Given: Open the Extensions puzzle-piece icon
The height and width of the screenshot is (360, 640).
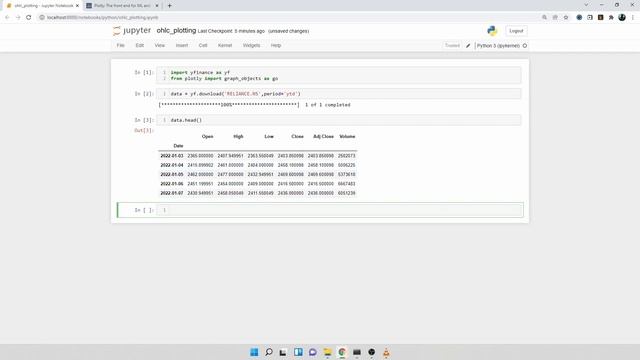Looking at the screenshot, I should 611,18.
